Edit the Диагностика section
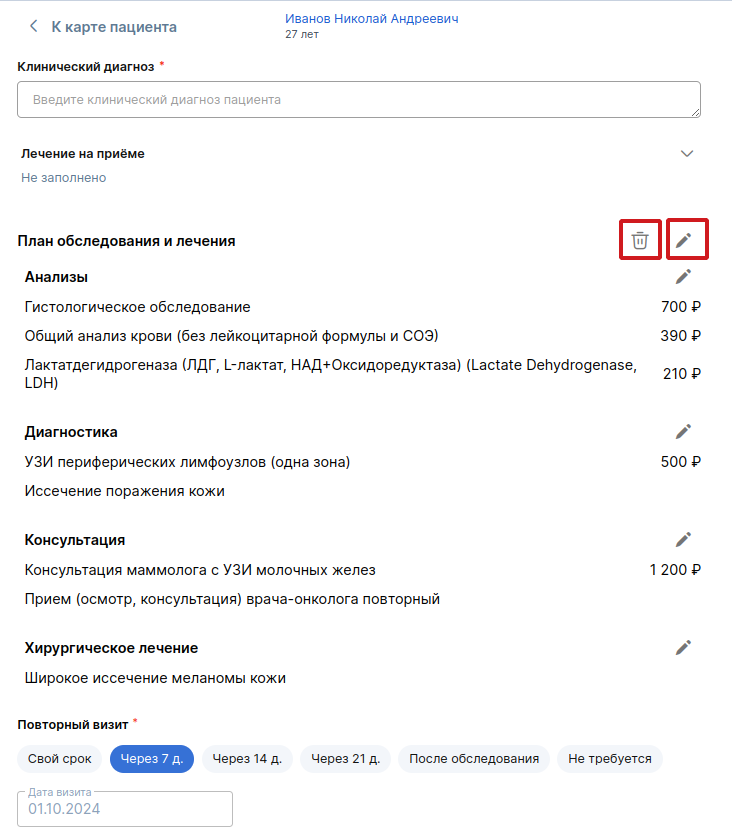Viewport: 732px width, 837px height. click(684, 431)
